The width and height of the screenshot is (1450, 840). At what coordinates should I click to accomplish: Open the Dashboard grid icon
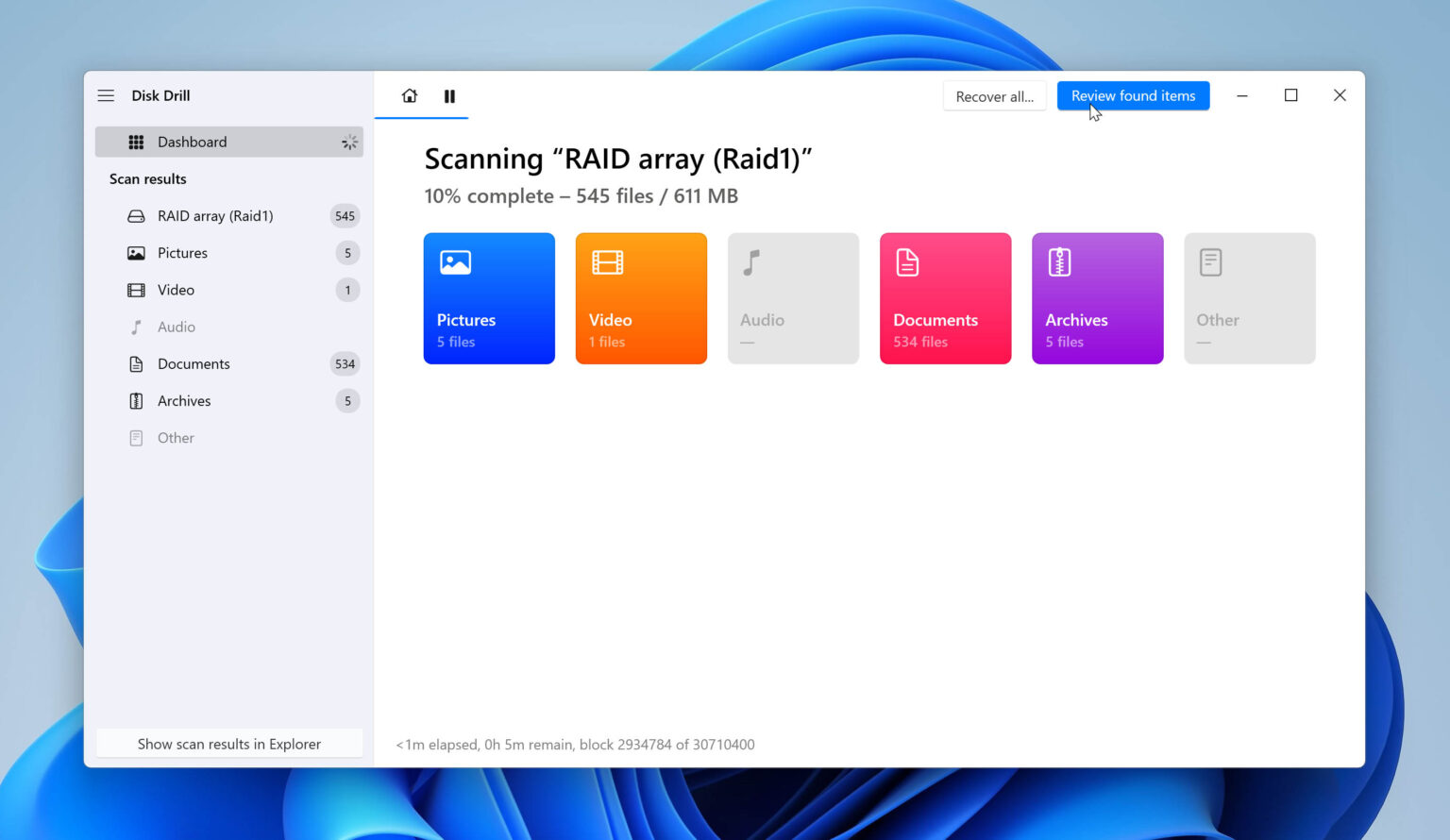[136, 142]
